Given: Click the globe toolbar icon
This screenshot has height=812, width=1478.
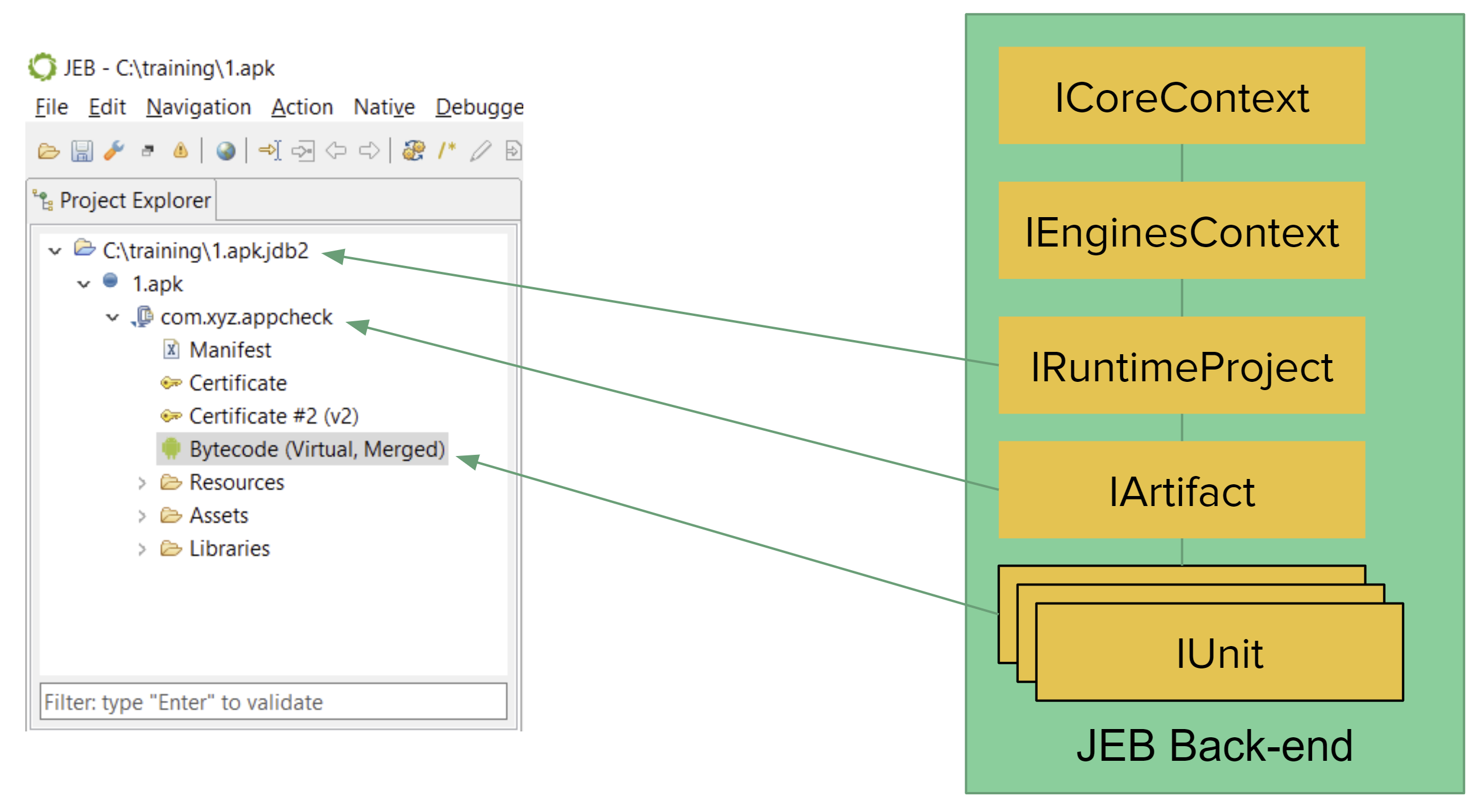Looking at the screenshot, I should click(226, 151).
